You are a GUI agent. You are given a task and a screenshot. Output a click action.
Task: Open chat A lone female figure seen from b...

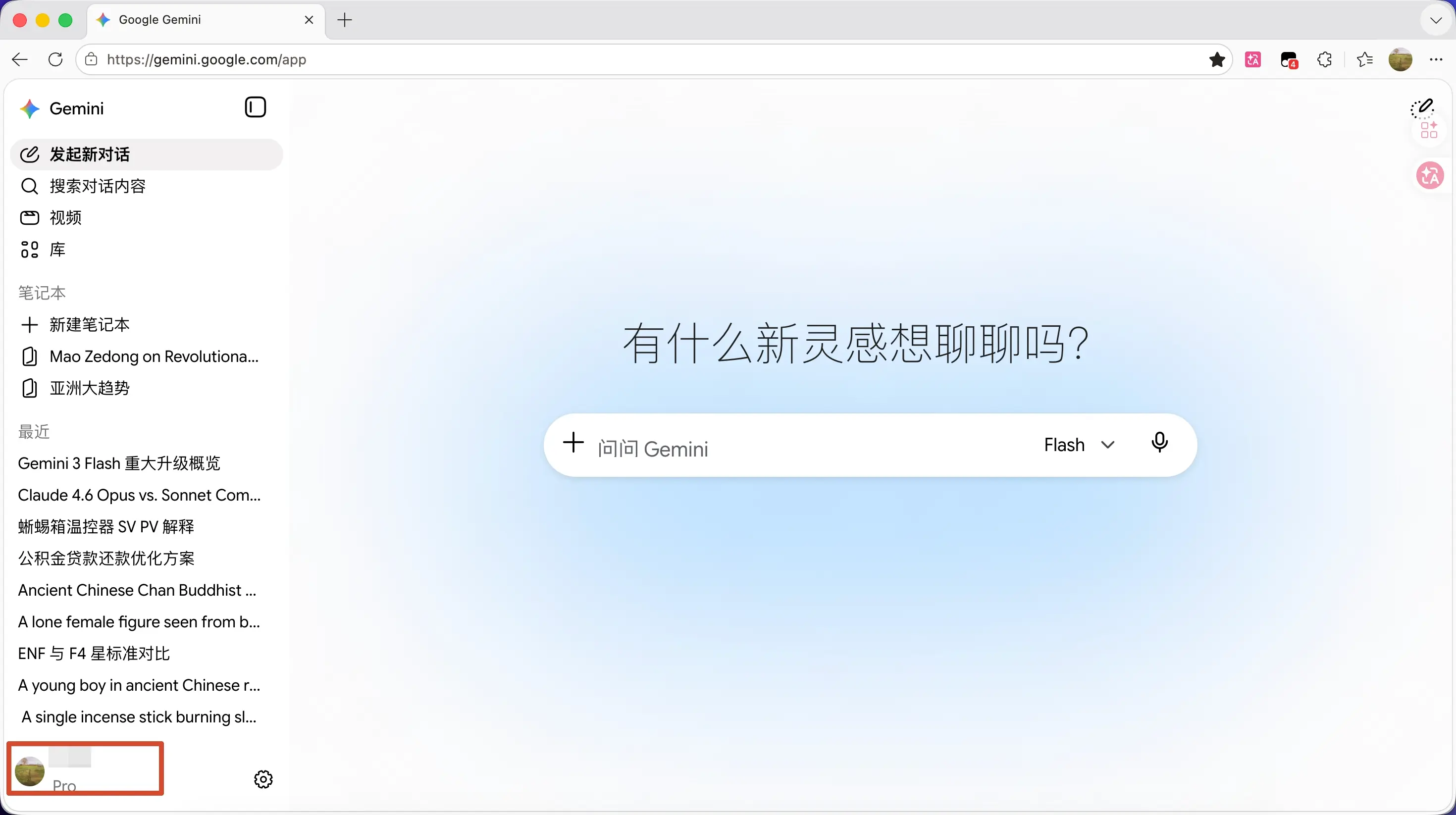tap(147, 622)
